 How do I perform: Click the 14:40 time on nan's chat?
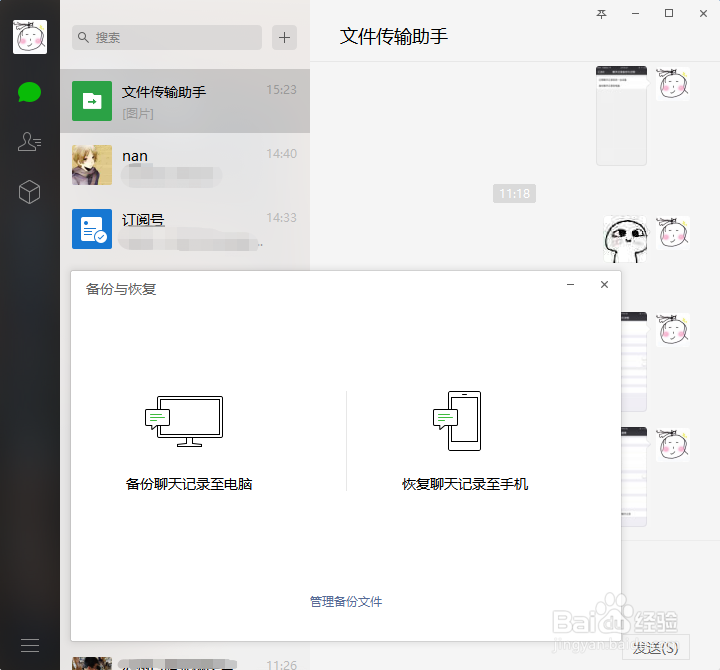point(281,153)
